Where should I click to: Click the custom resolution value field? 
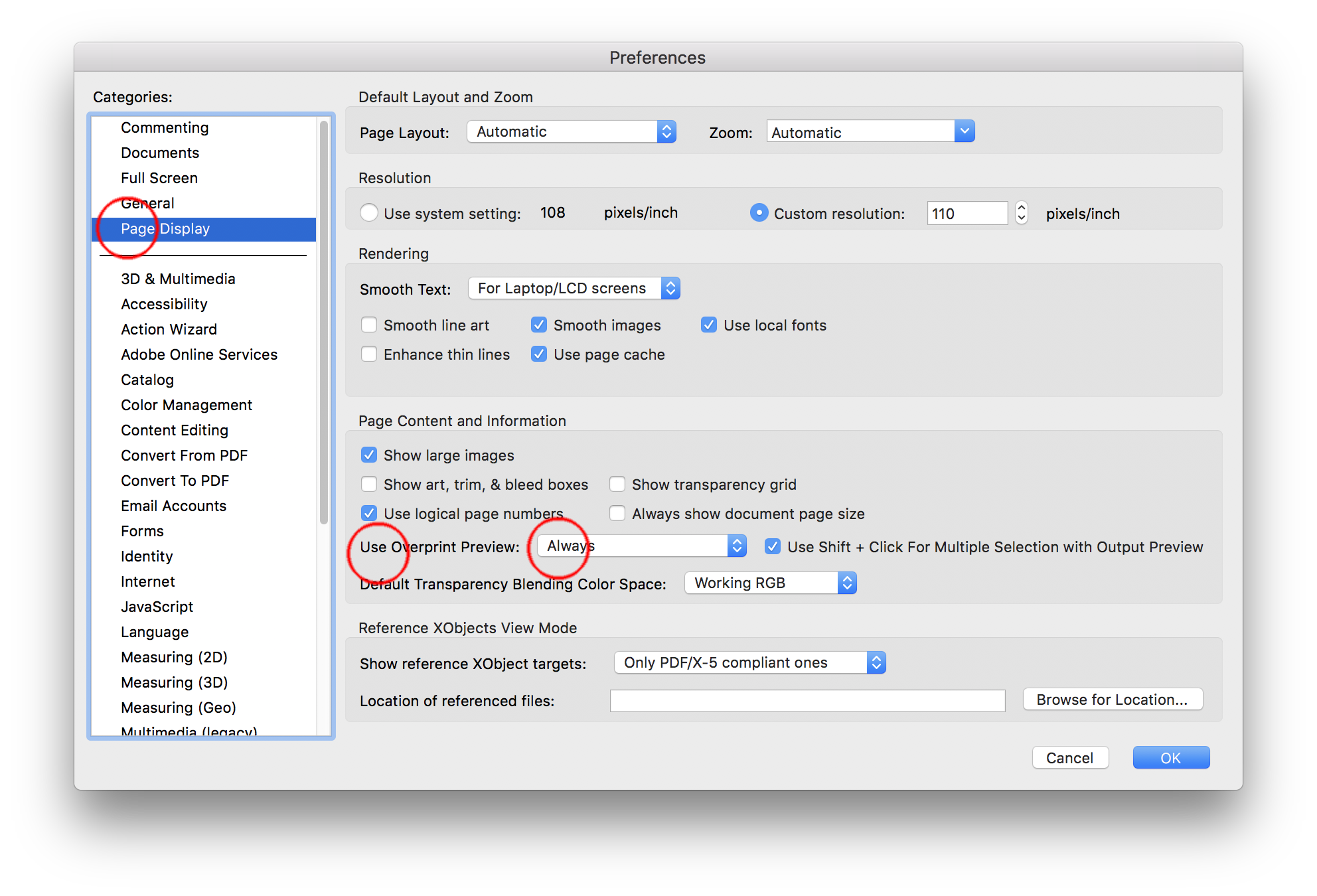click(967, 212)
